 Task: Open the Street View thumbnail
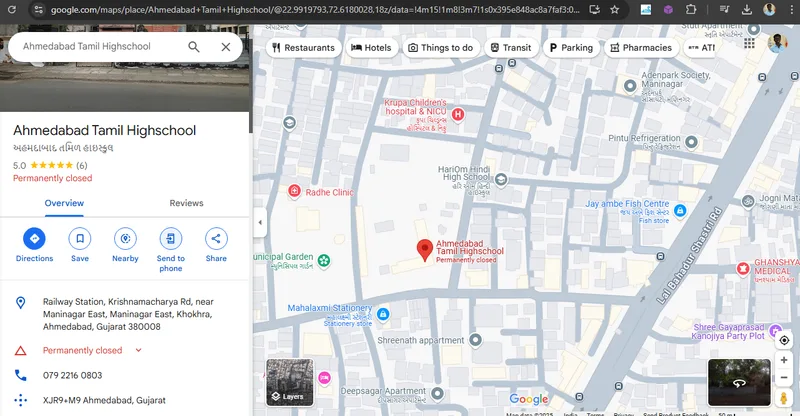pyautogui.click(x=739, y=382)
